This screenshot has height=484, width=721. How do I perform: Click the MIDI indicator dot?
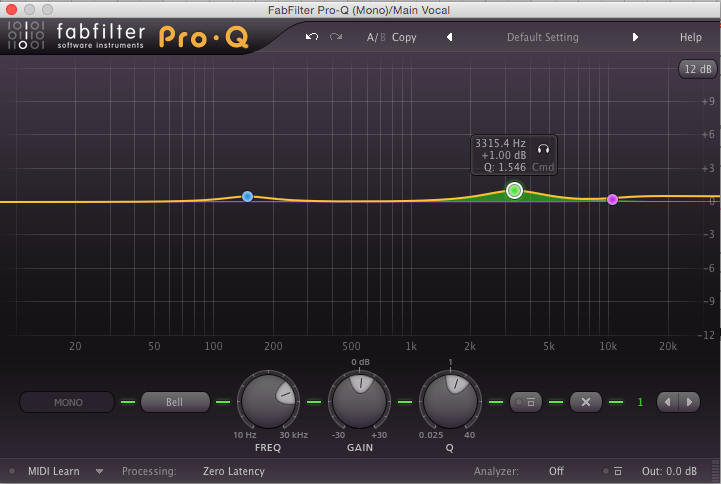(12, 471)
